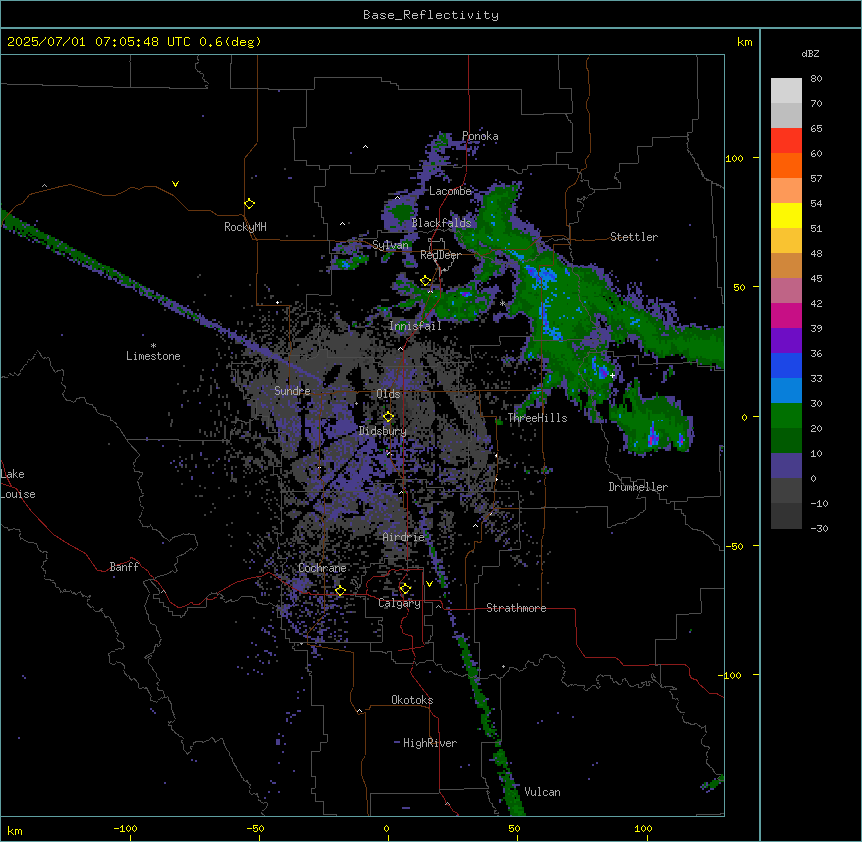Click the Innisfail city label
Viewport: 862px width, 842px height.
415,326
